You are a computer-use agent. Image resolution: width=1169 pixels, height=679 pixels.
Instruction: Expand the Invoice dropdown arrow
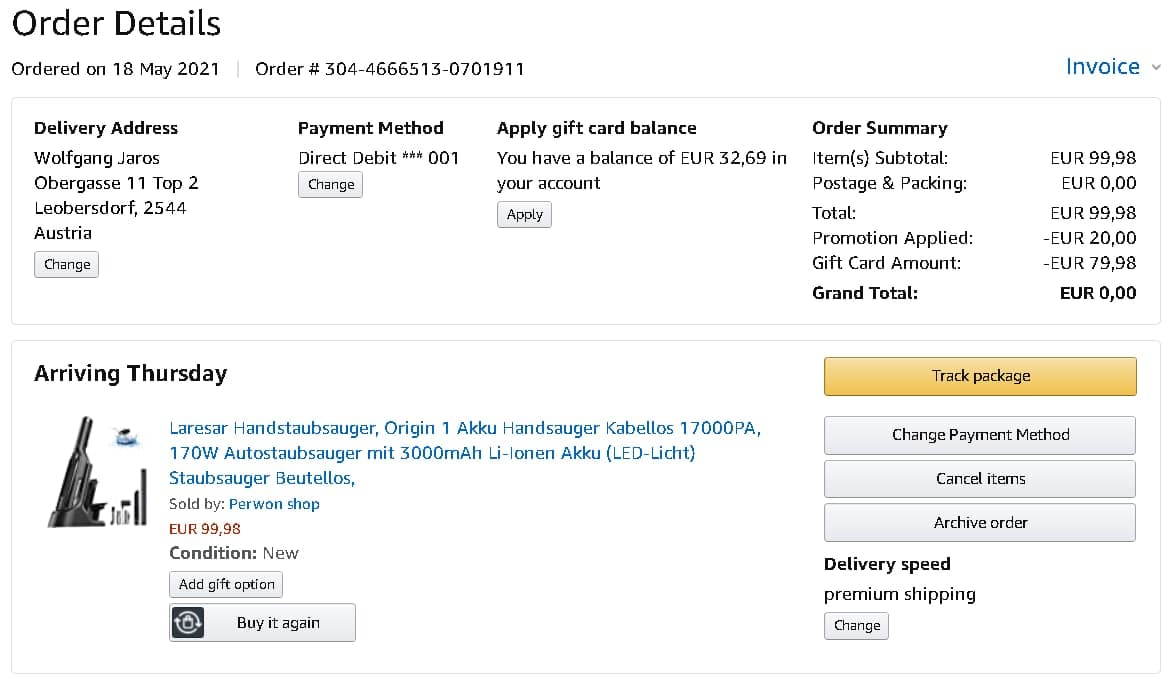(x=1156, y=68)
